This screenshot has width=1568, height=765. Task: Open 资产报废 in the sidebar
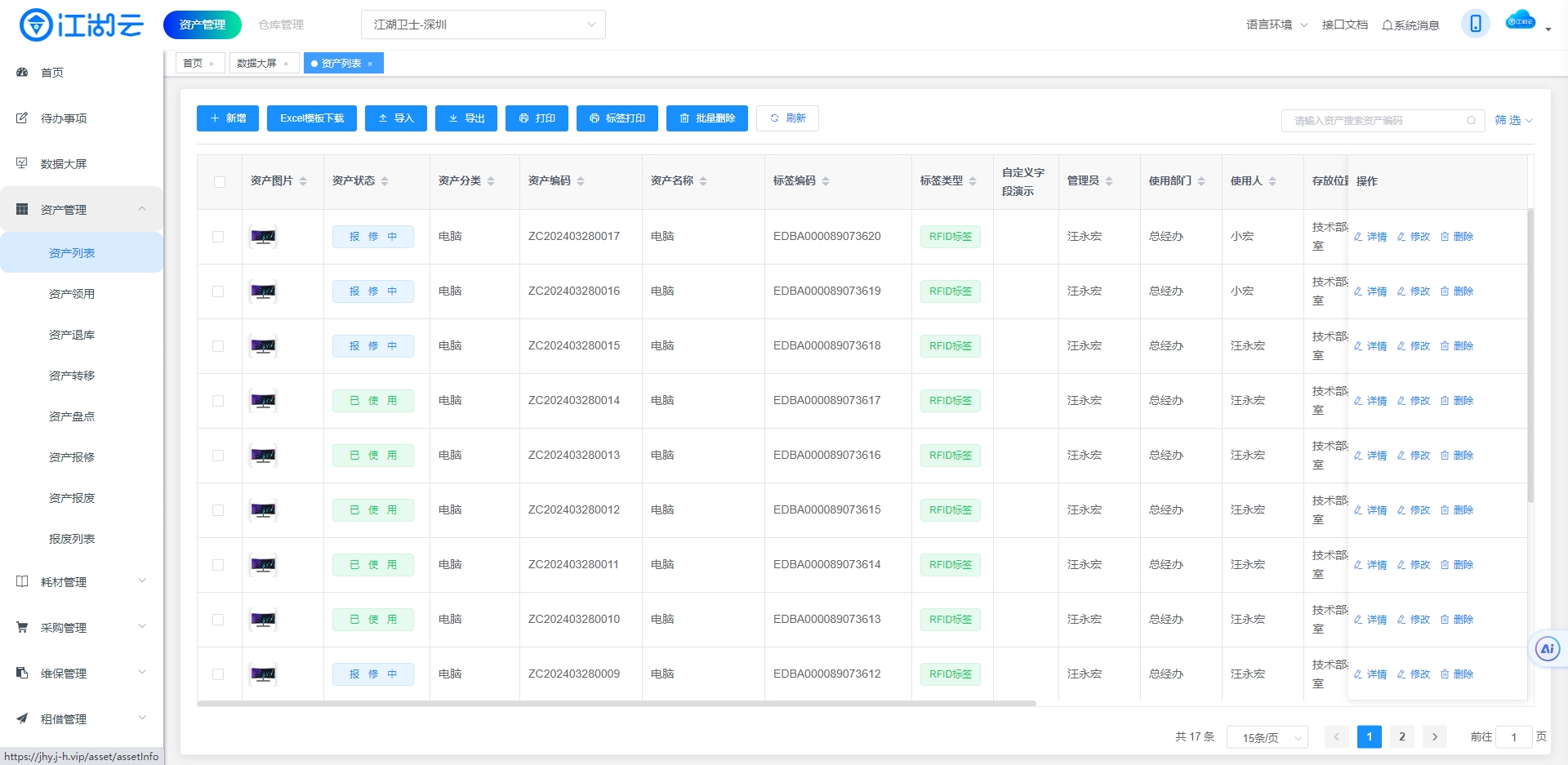[72, 498]
